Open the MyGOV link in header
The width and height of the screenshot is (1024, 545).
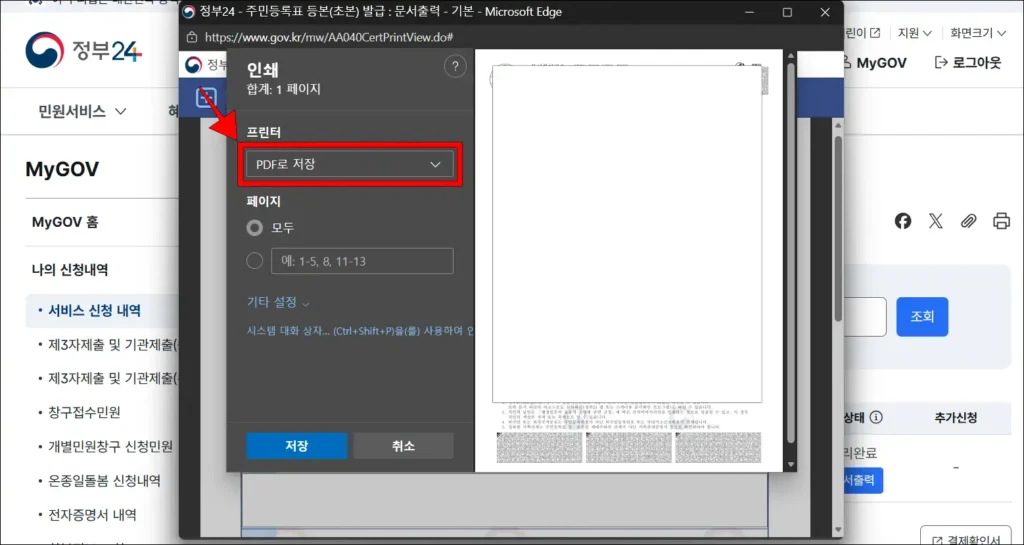(x=874, y=63)
